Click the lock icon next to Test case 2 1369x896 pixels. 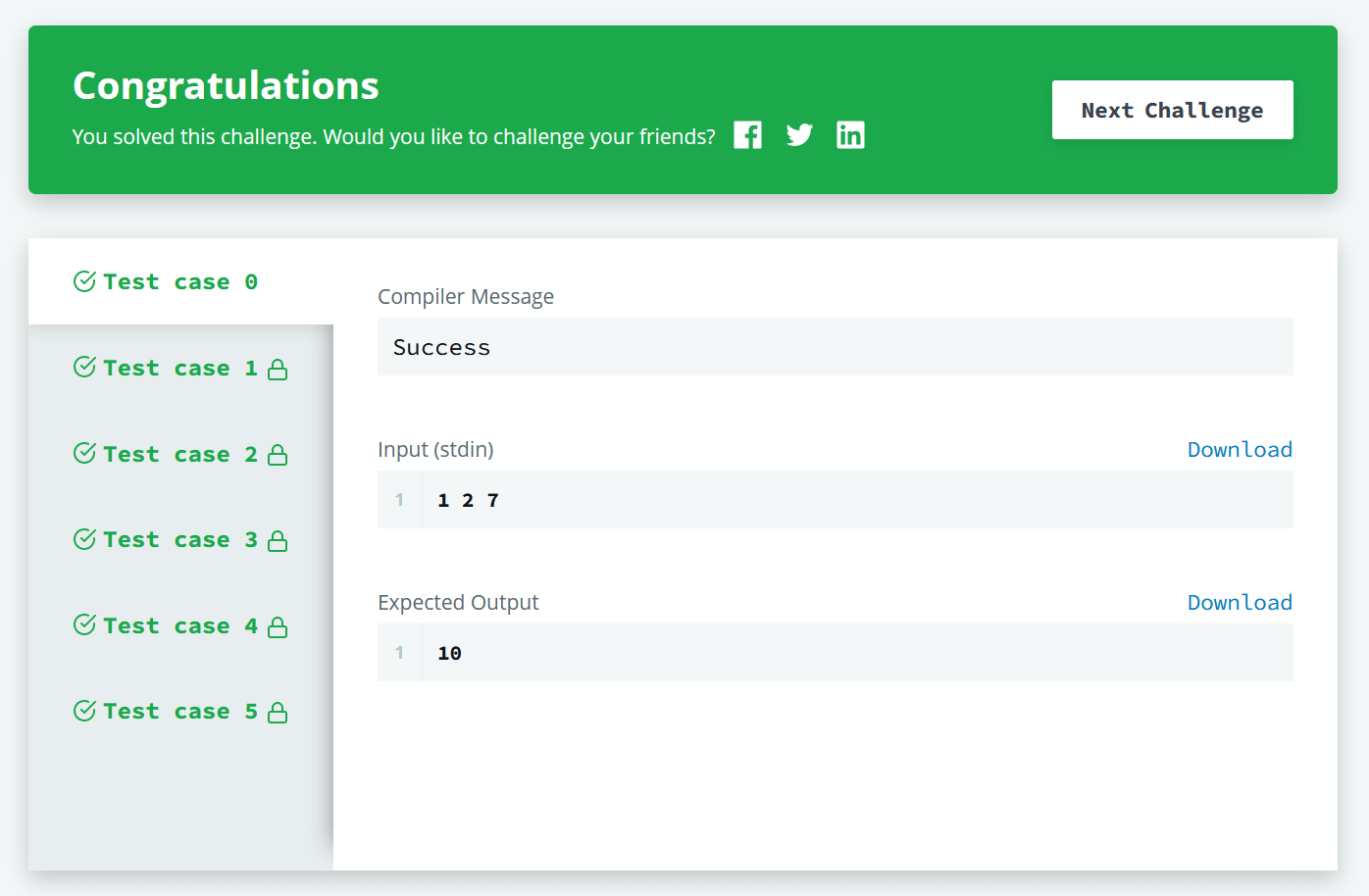coord(279,453)
